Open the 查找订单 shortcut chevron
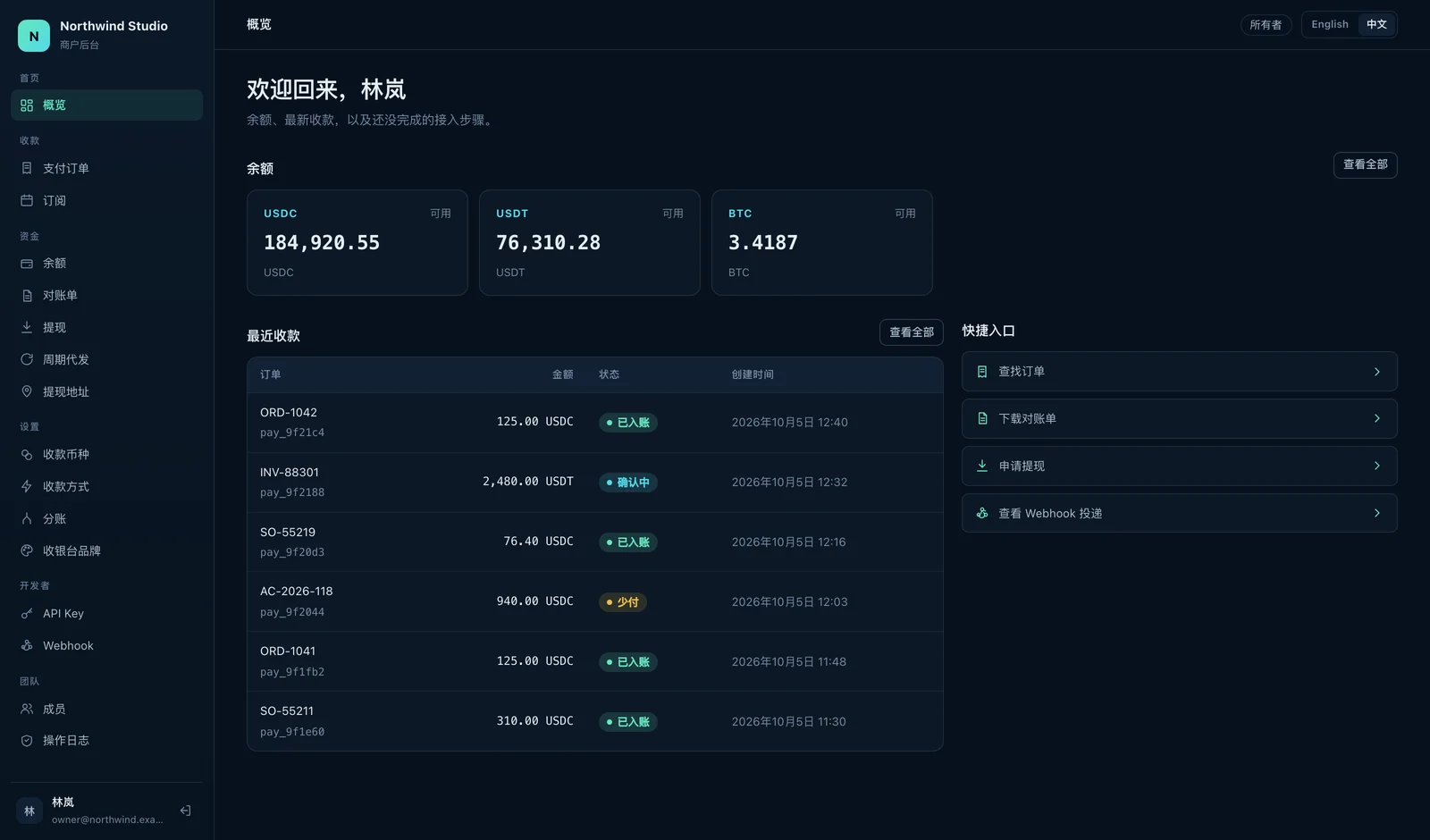1430x840 pixels. click(1376, 372)
